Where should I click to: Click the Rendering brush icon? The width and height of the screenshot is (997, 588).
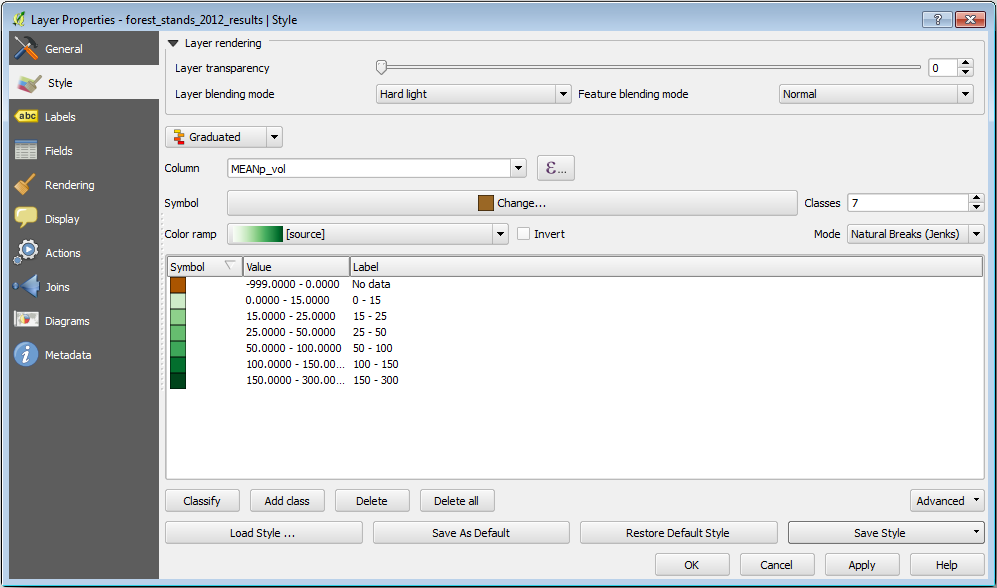pos(27,185)
